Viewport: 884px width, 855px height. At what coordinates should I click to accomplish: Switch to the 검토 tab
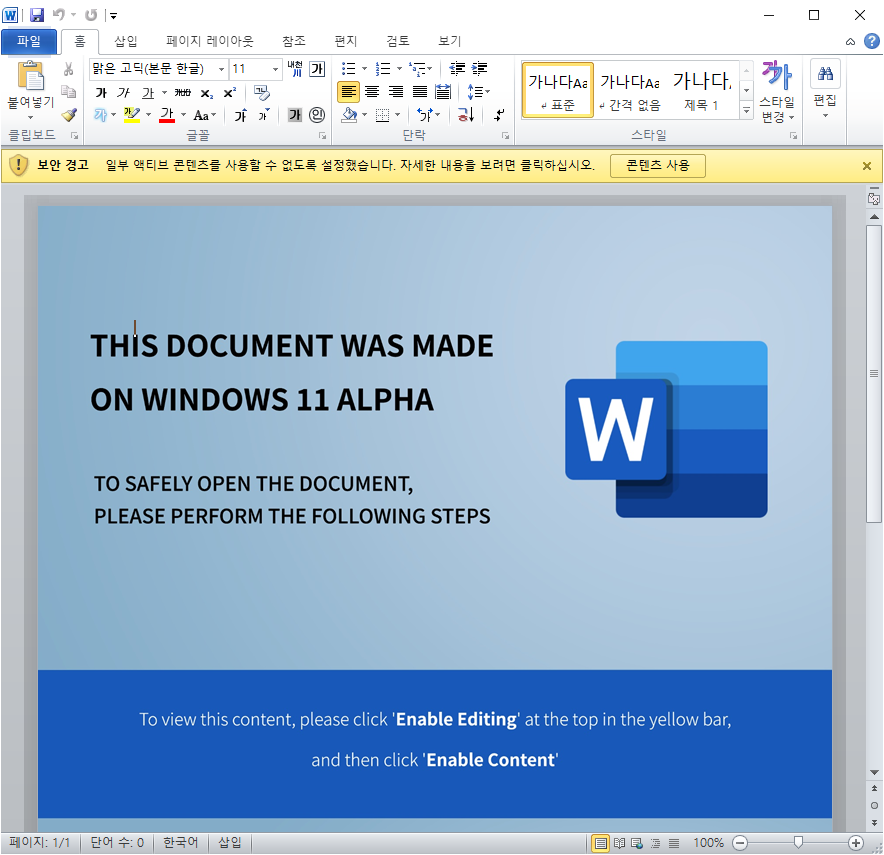point(397,41)
